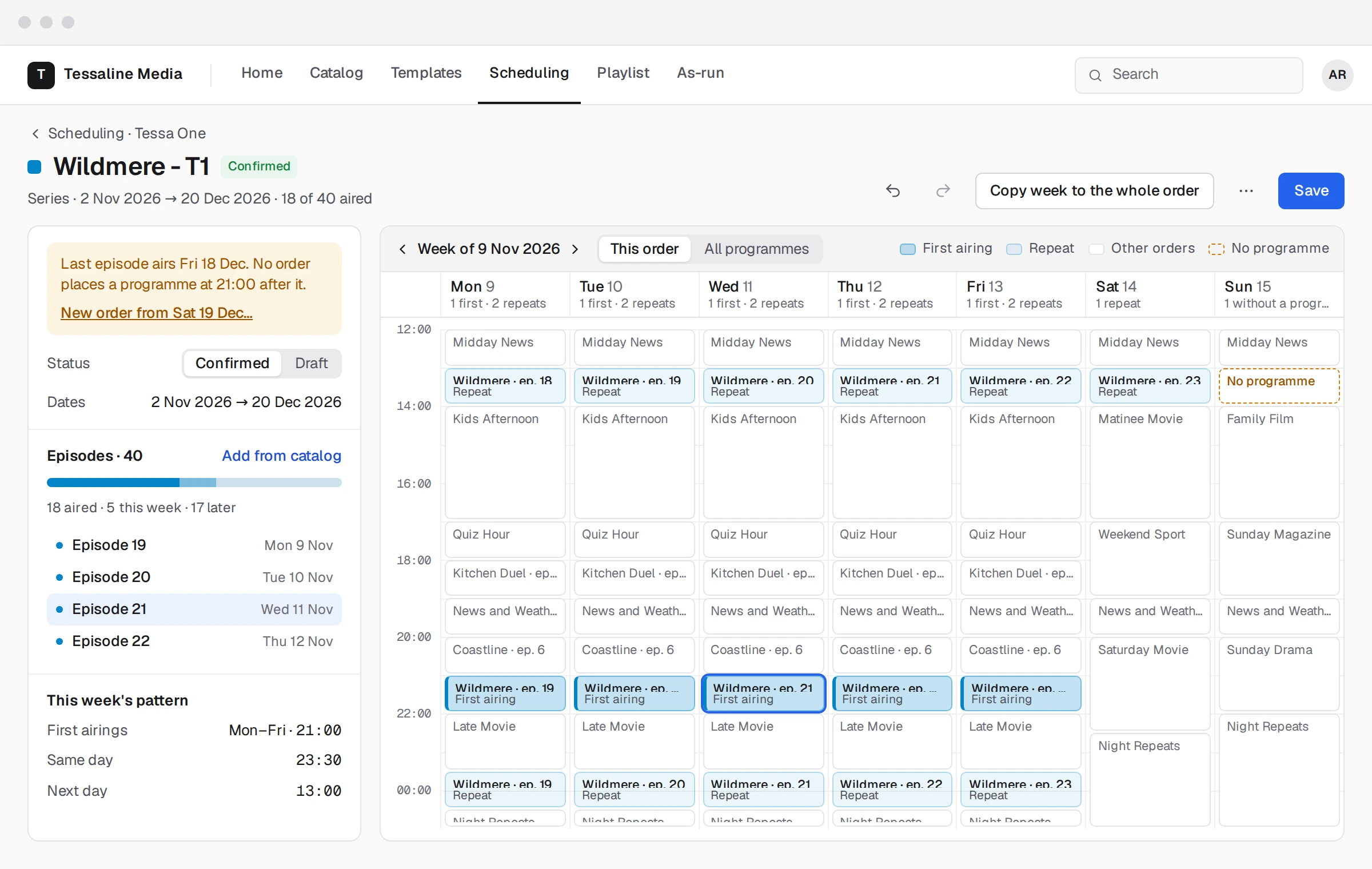Click Copy week to the whole order
Screen dimensions: 1372x869
(x=1094, y=190)
